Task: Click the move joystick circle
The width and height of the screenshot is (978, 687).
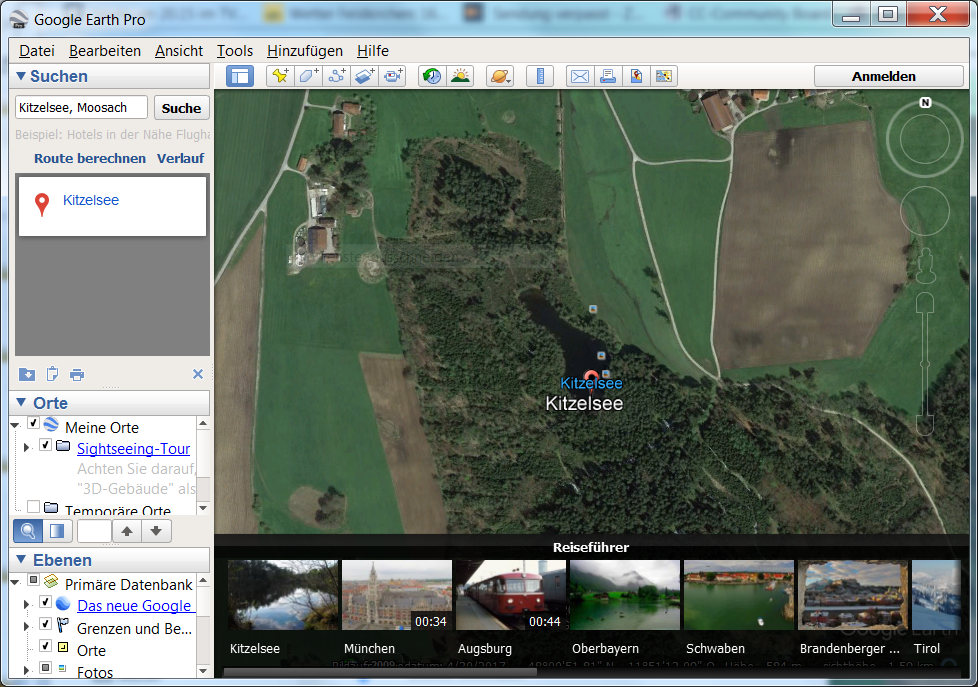Action: click(x=925, y=211)
